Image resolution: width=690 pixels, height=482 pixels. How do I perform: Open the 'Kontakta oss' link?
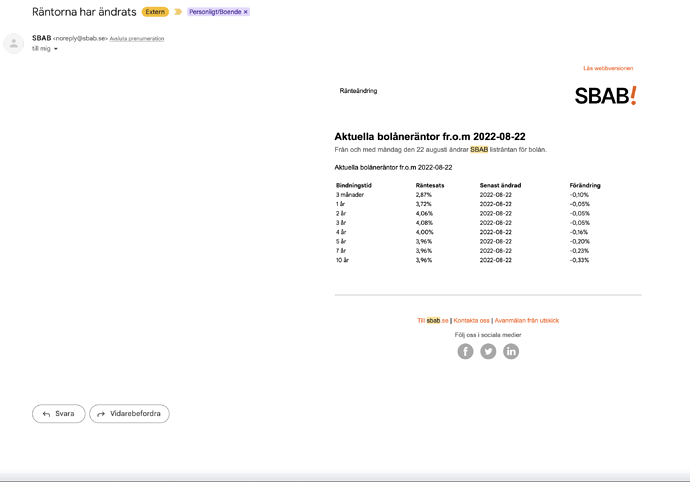471,320
